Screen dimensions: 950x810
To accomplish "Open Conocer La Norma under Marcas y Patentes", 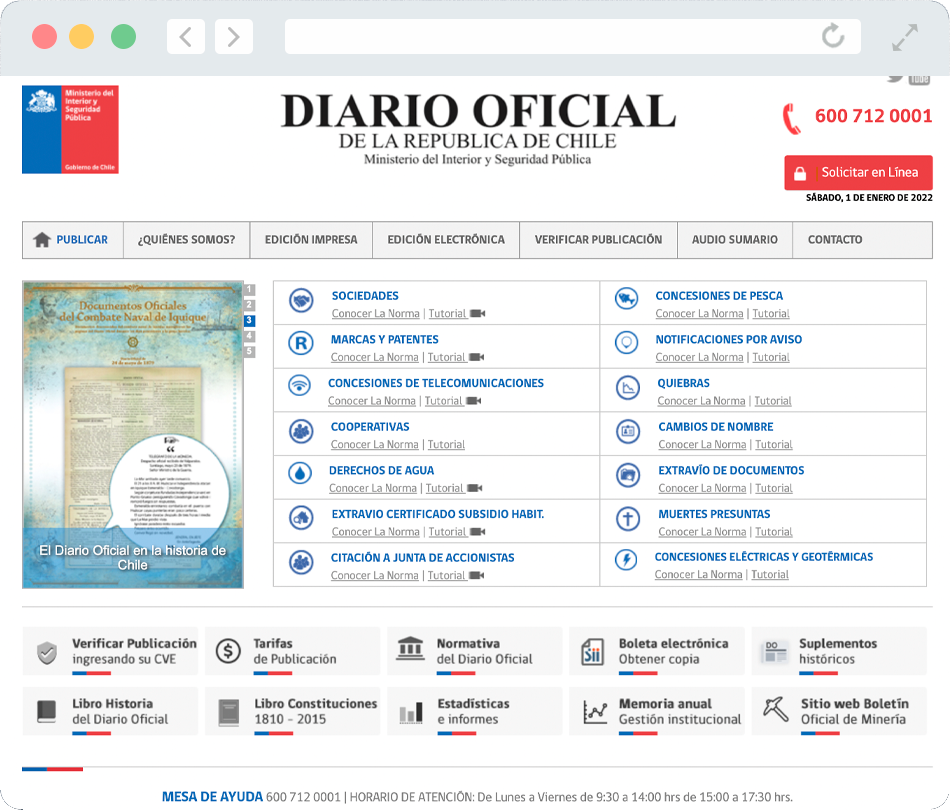I will 374,357.
